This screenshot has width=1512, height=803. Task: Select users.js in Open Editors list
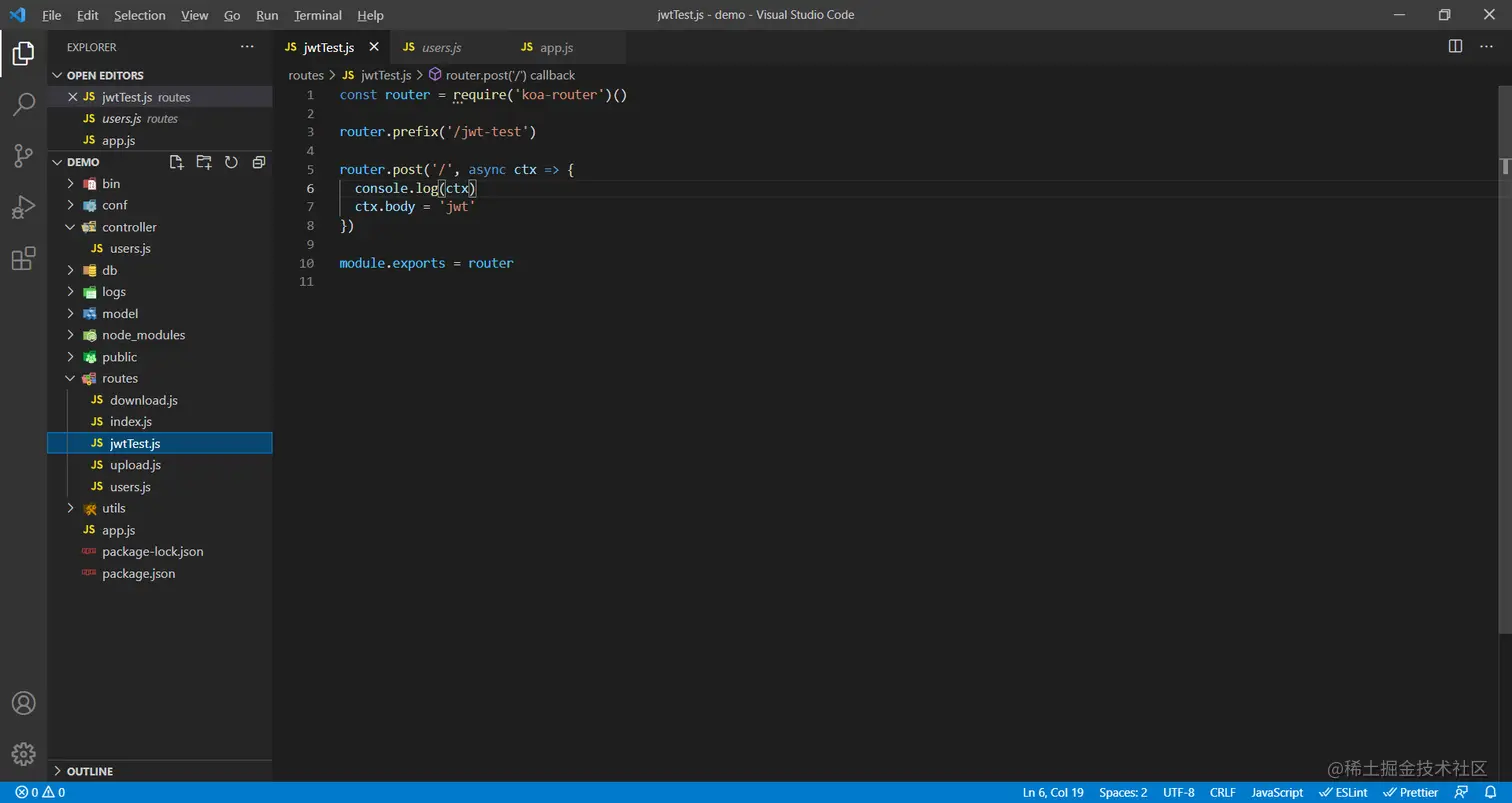pyautogui.click(x=160, y=119)
